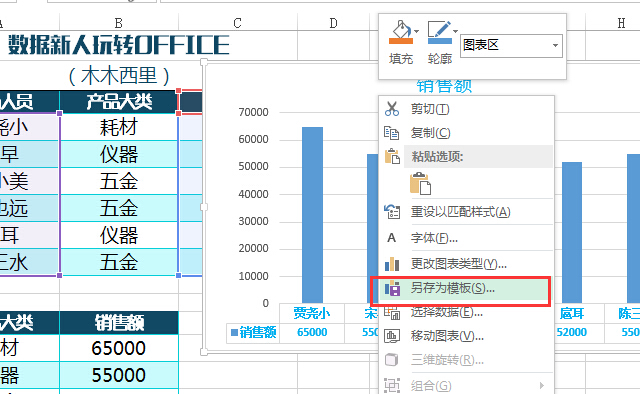
Task: Click the chart's left middle resize handle
Action: click(204, 207)
